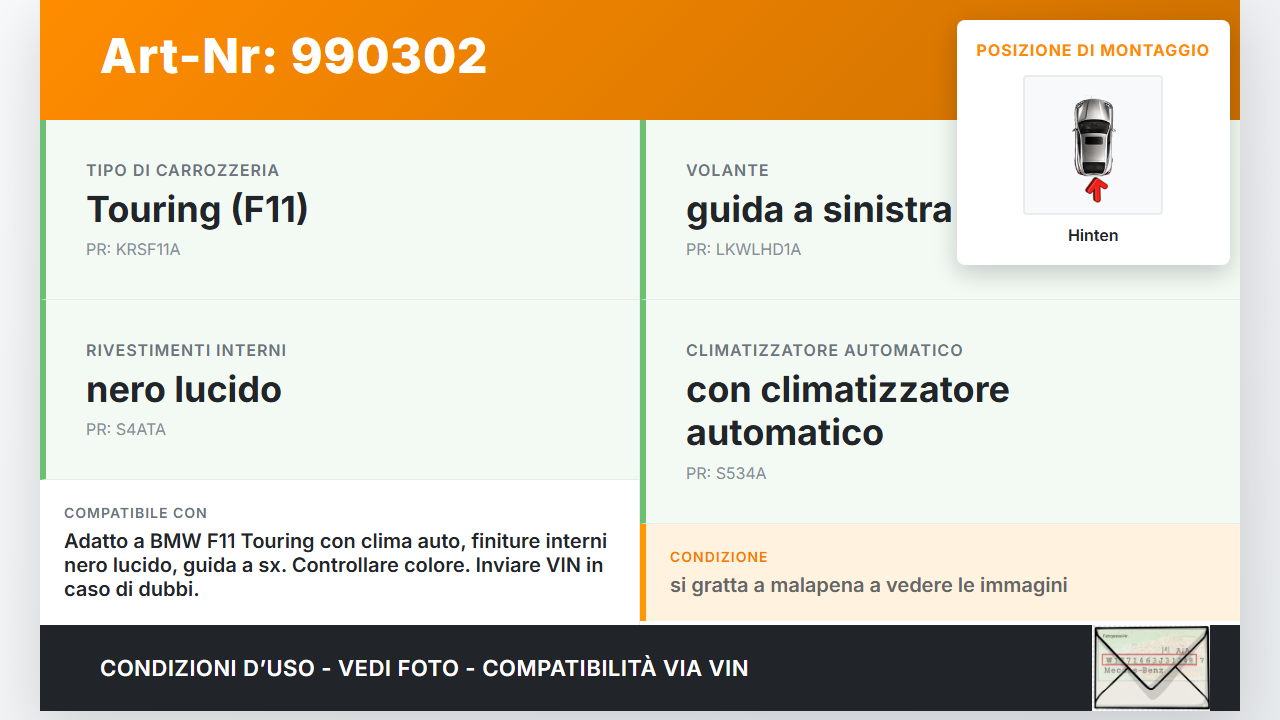
Task: Select the nero lucido interior trim value
Action: [x=184, y=389]
